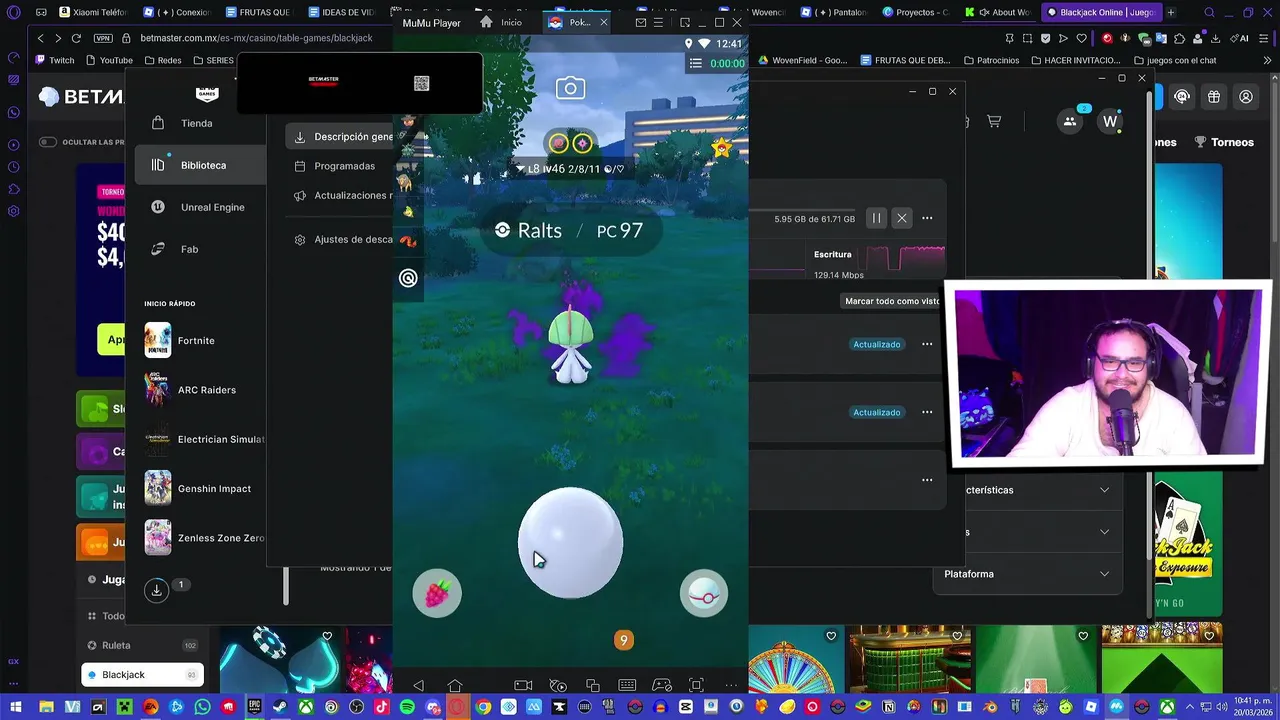
Task: Select Blackjack category in Betmaster sidebar
Action: click(x=142, y=675)
